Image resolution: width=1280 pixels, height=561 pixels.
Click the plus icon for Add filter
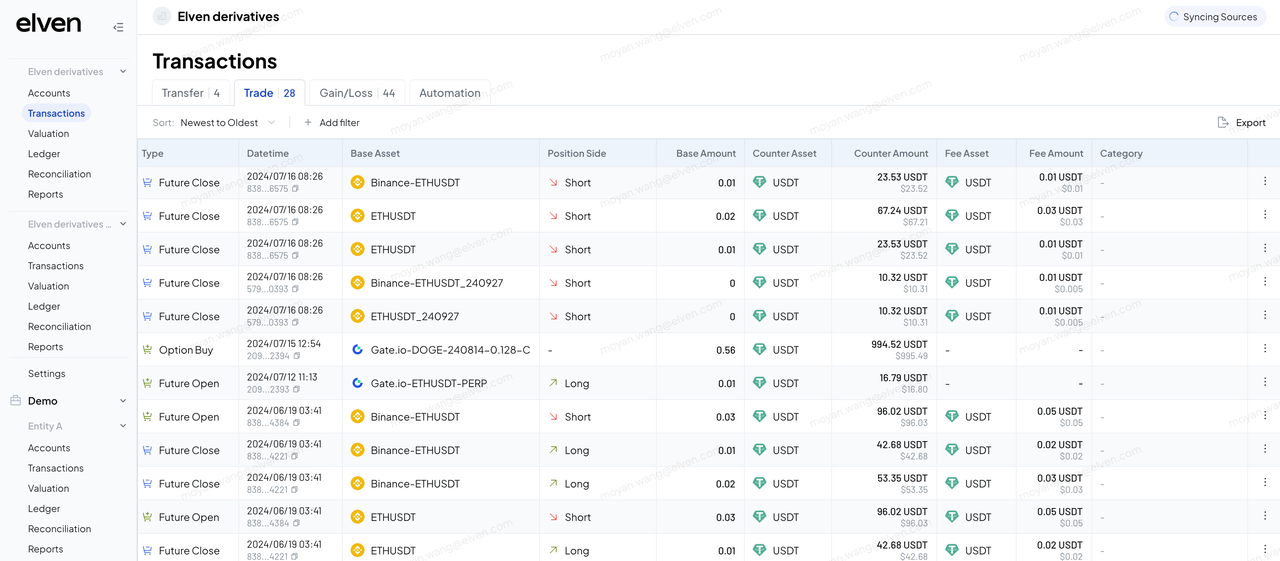[308, 123]
